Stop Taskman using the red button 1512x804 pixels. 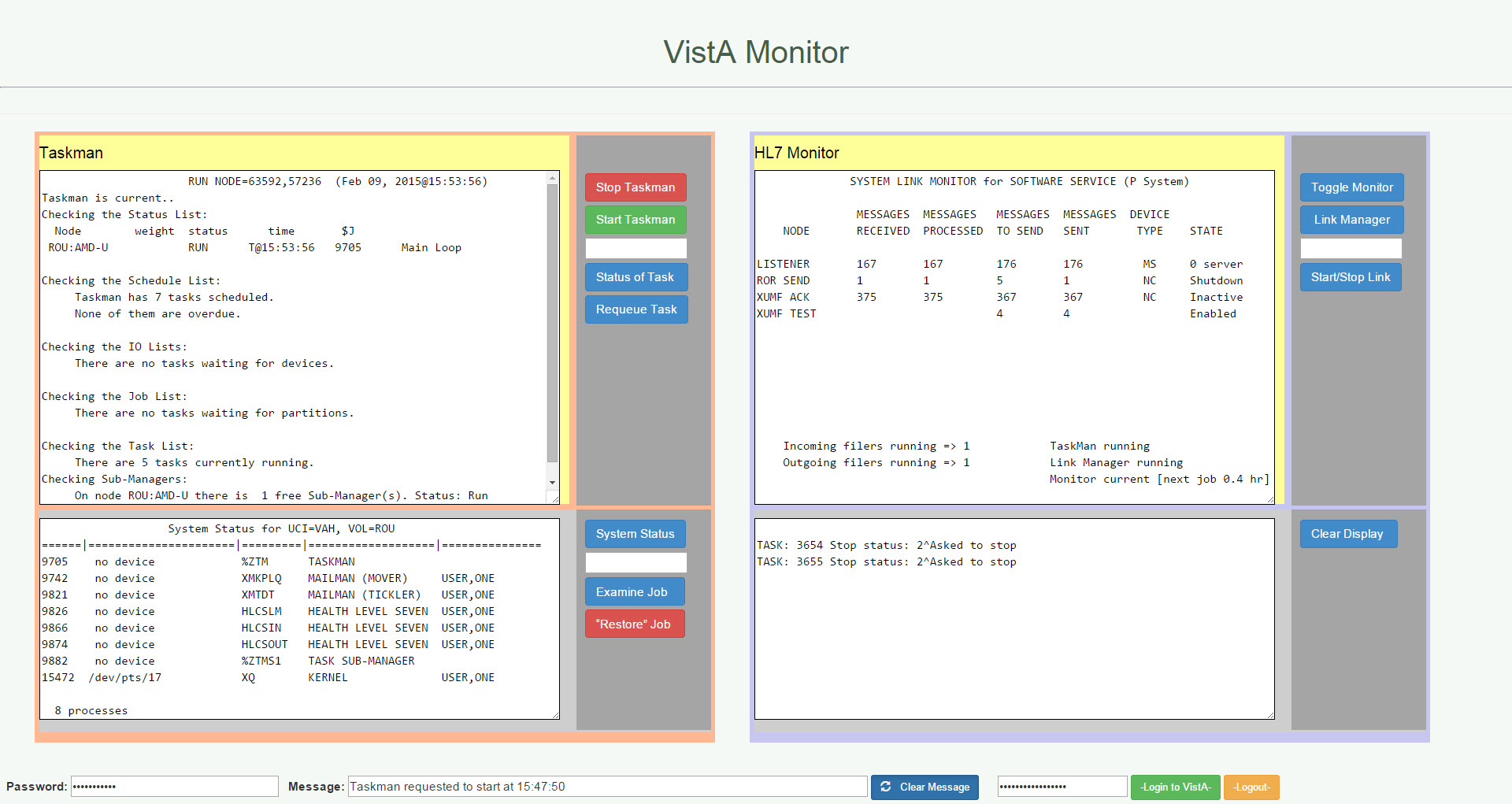click(x=635, y=187)
